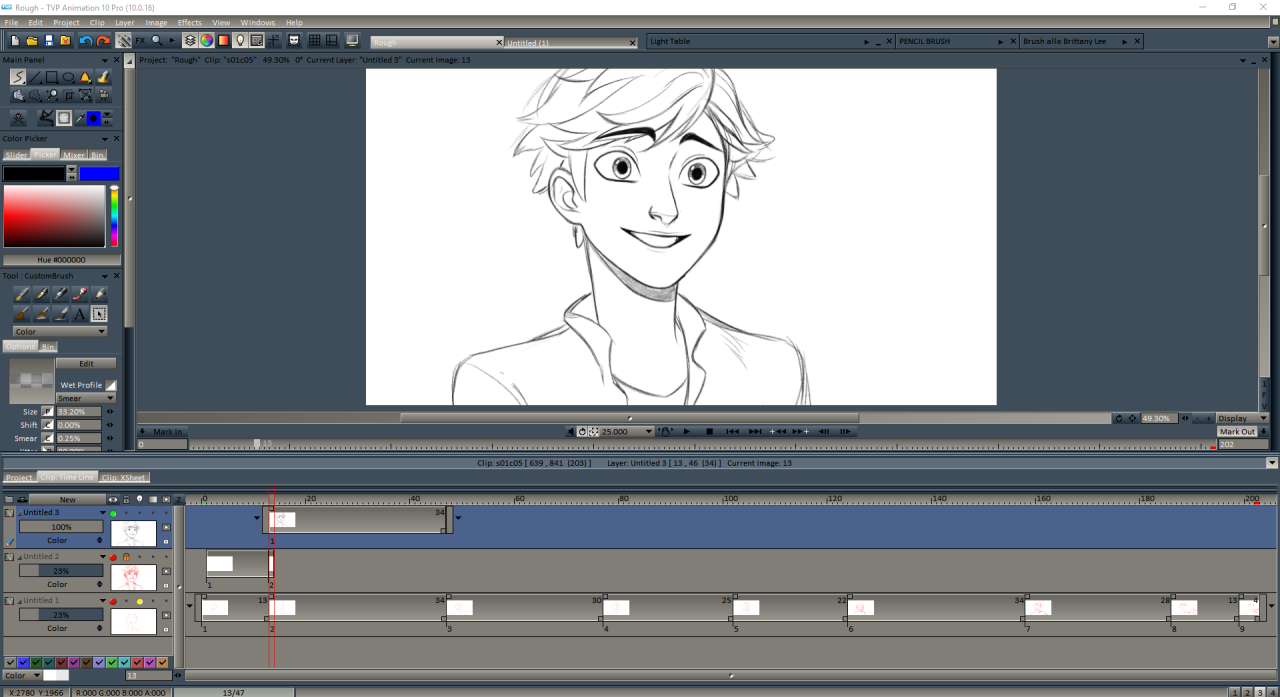
Task: Select the freehand stroke tool in Main Panel
Action: click(x=18, y=77)
